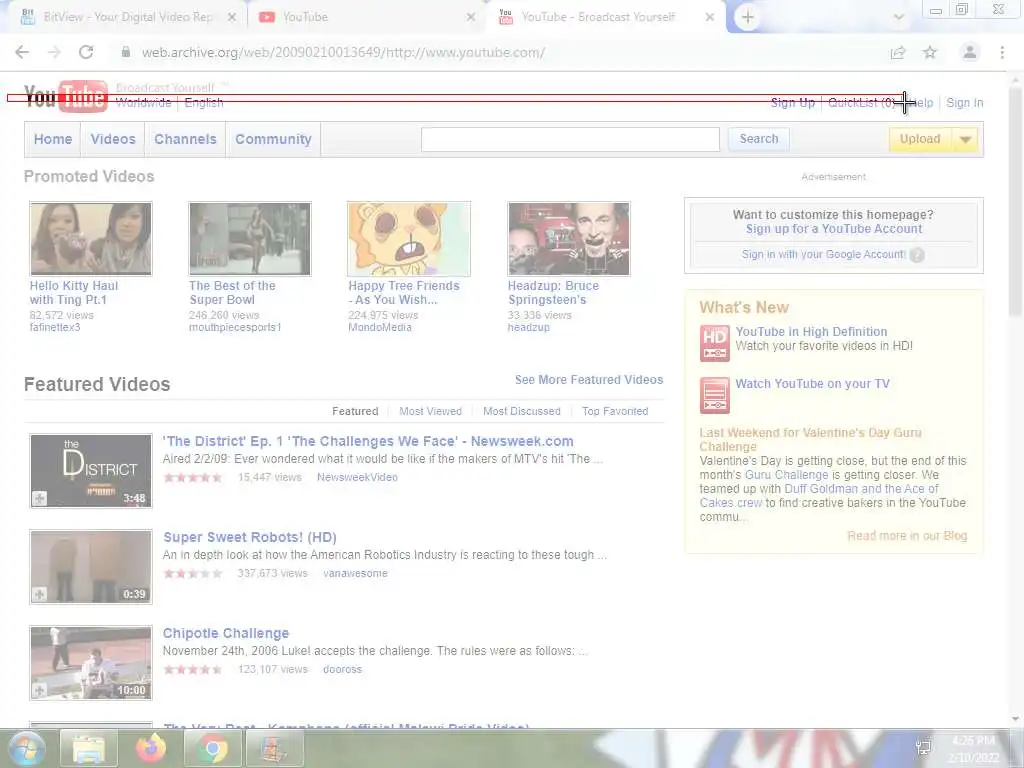This screenshot has width=1024, height=768.
Task: Open the tab search chevron
Action: pos(899,17)
